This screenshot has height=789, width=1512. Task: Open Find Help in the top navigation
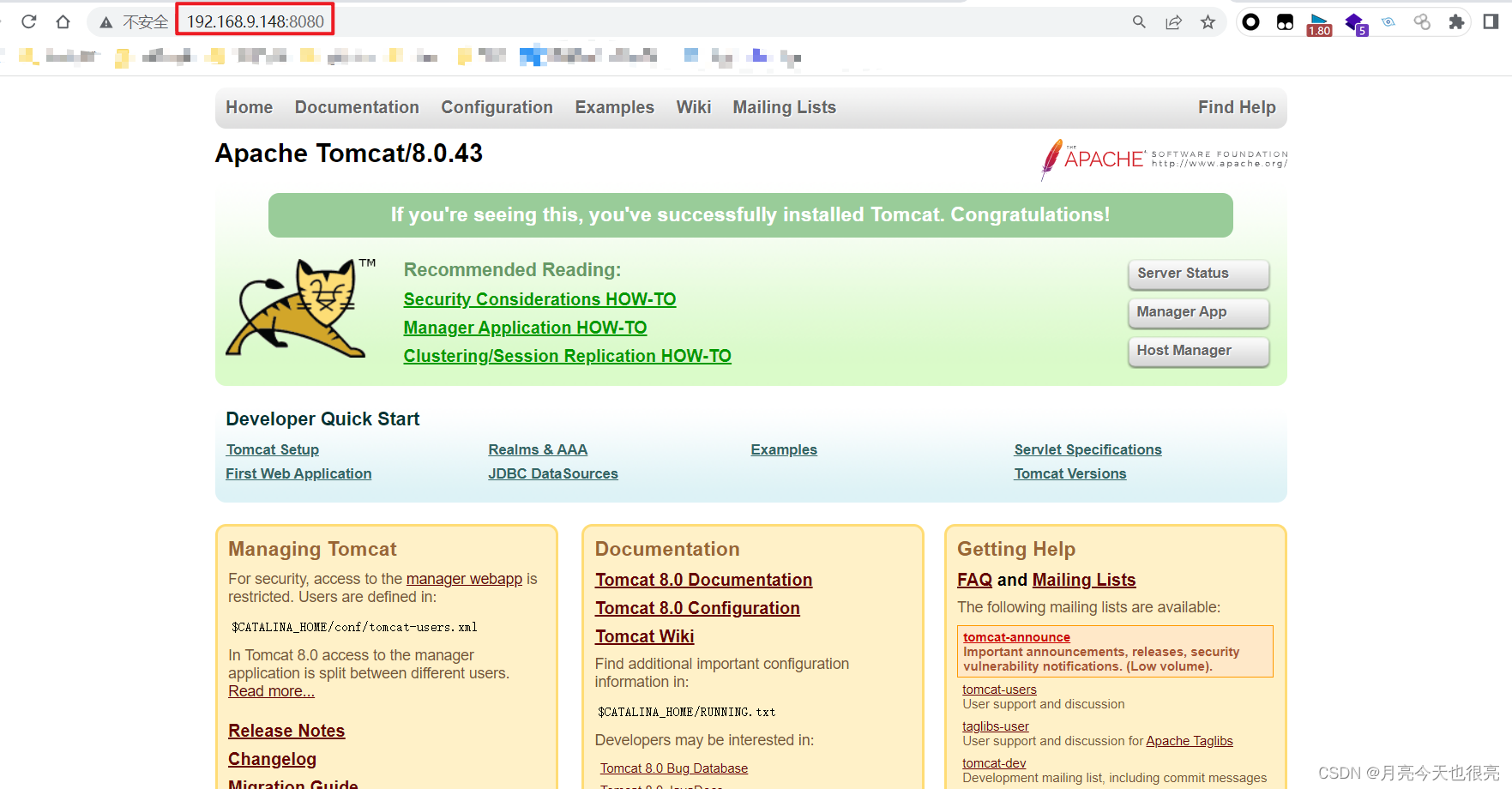1237,107
